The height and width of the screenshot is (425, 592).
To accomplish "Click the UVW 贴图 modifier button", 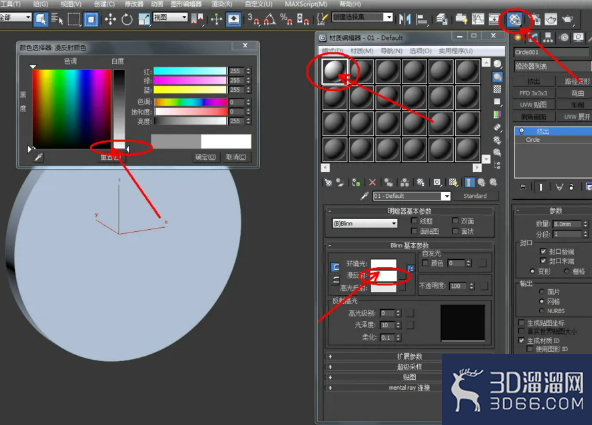I will click(x=533, y=105).
